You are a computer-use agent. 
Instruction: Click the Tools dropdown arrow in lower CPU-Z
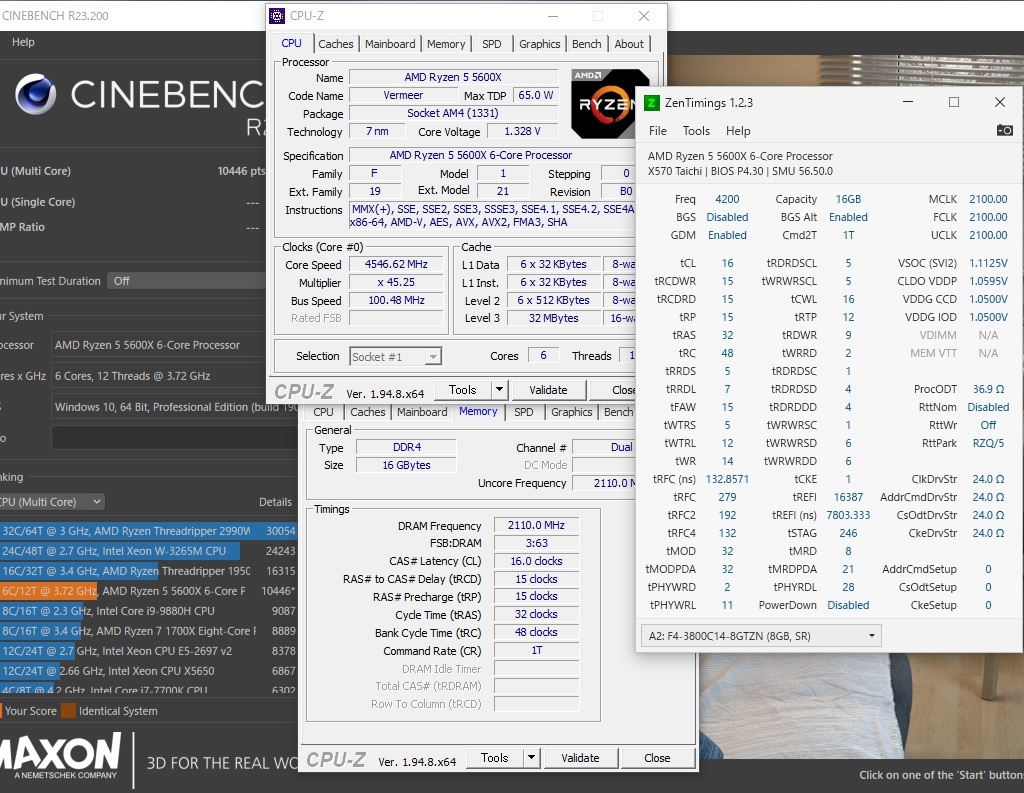click(531, 758)
